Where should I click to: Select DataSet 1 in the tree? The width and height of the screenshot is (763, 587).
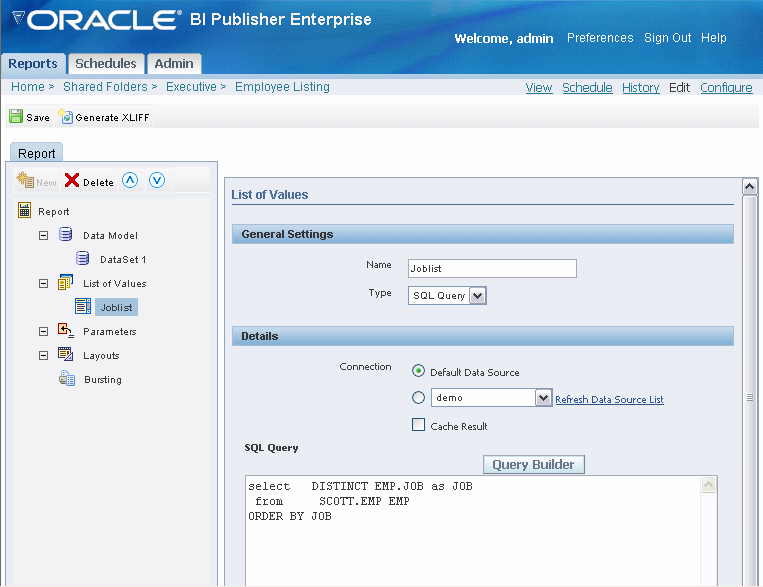tap(123, 259)
